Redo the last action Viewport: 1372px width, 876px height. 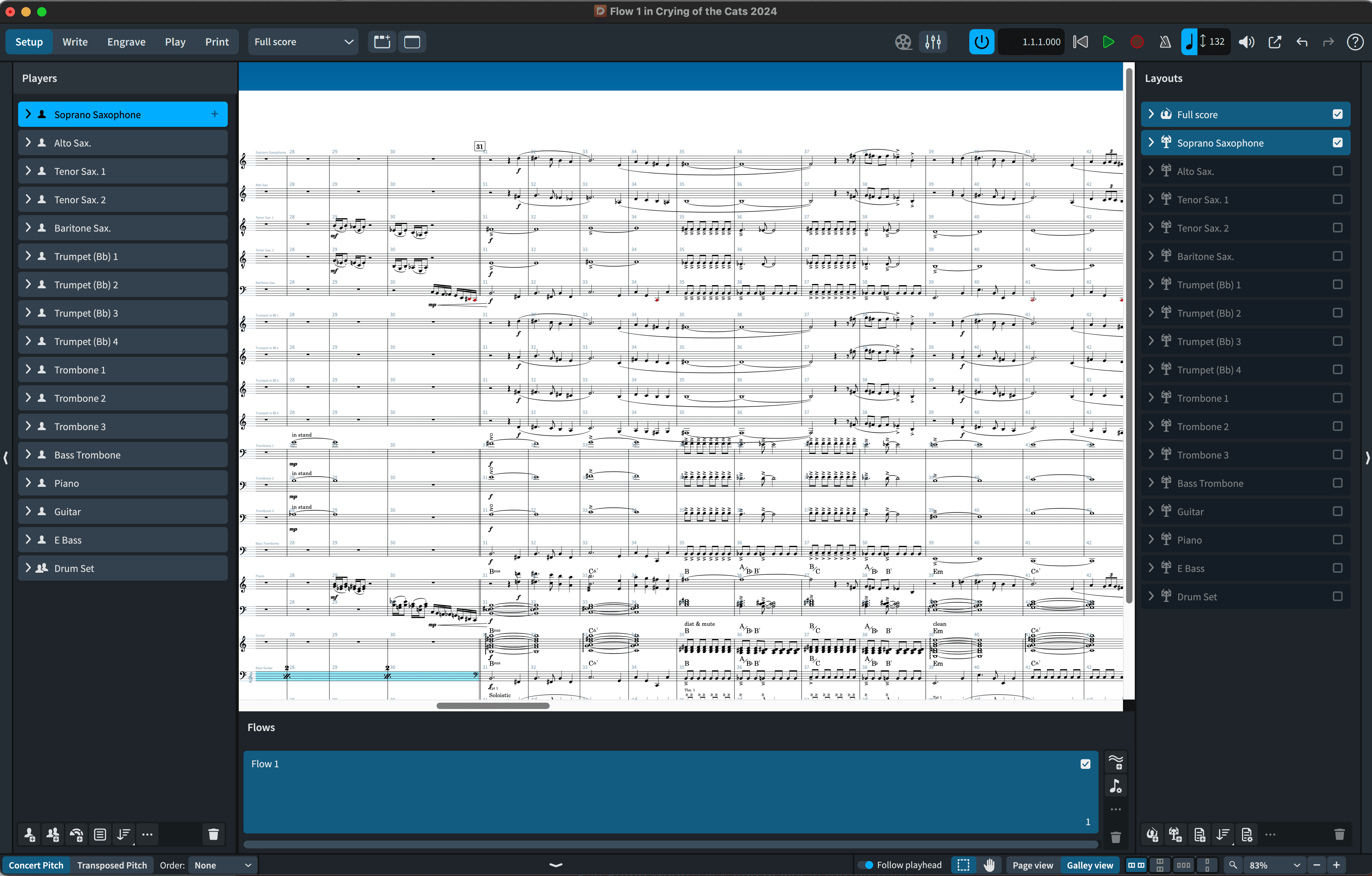pyautogui.click(x=1328, y=42)
